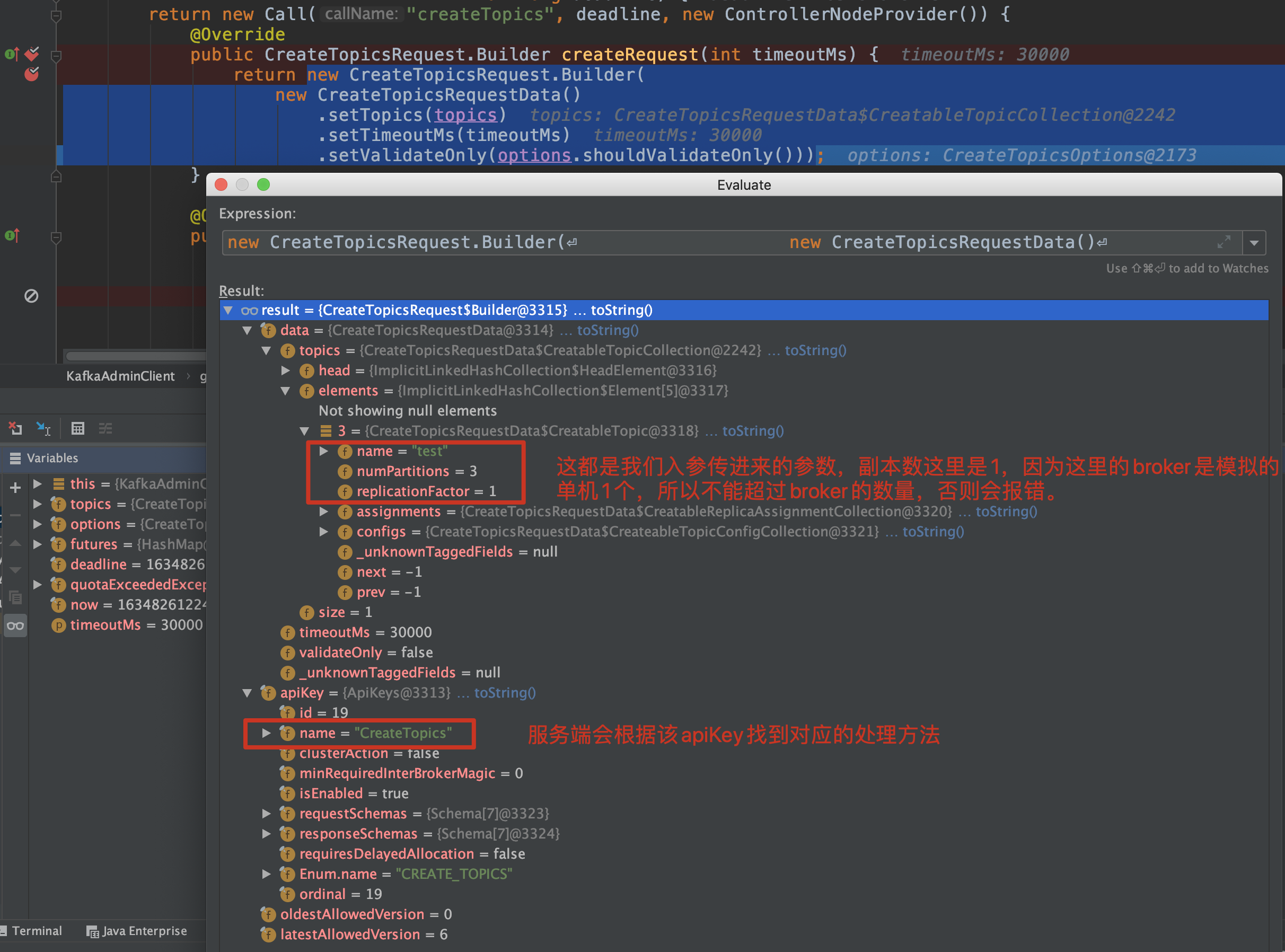This screenshot has width=1285, height=952.
Task: Collapse the apiKey tree node
Action: coord(247,693)
